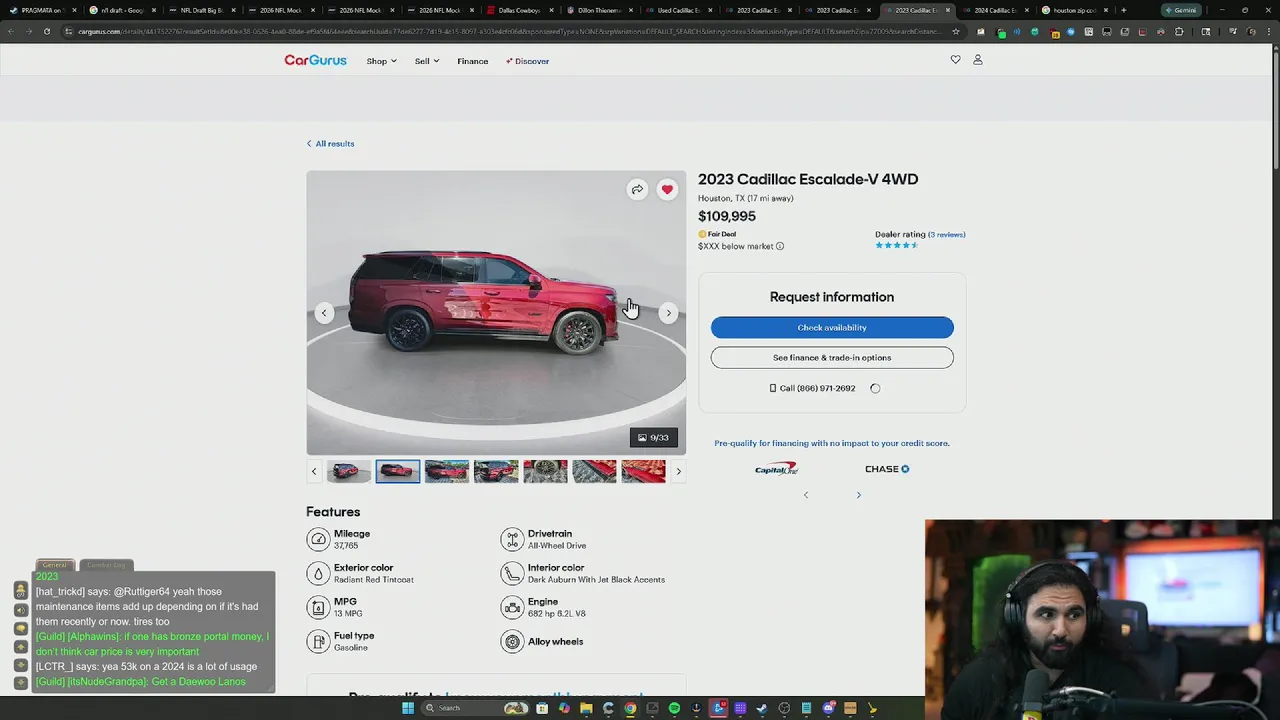This screenshot has height=720, width=1280.
Task: Open Steam from the taskbar
Action: 762,708
